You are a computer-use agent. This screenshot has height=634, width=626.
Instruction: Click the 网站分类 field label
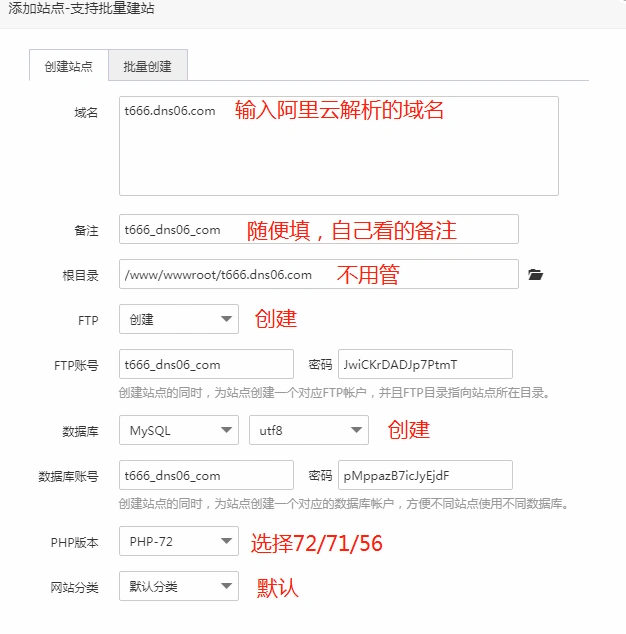click(74, 587)
